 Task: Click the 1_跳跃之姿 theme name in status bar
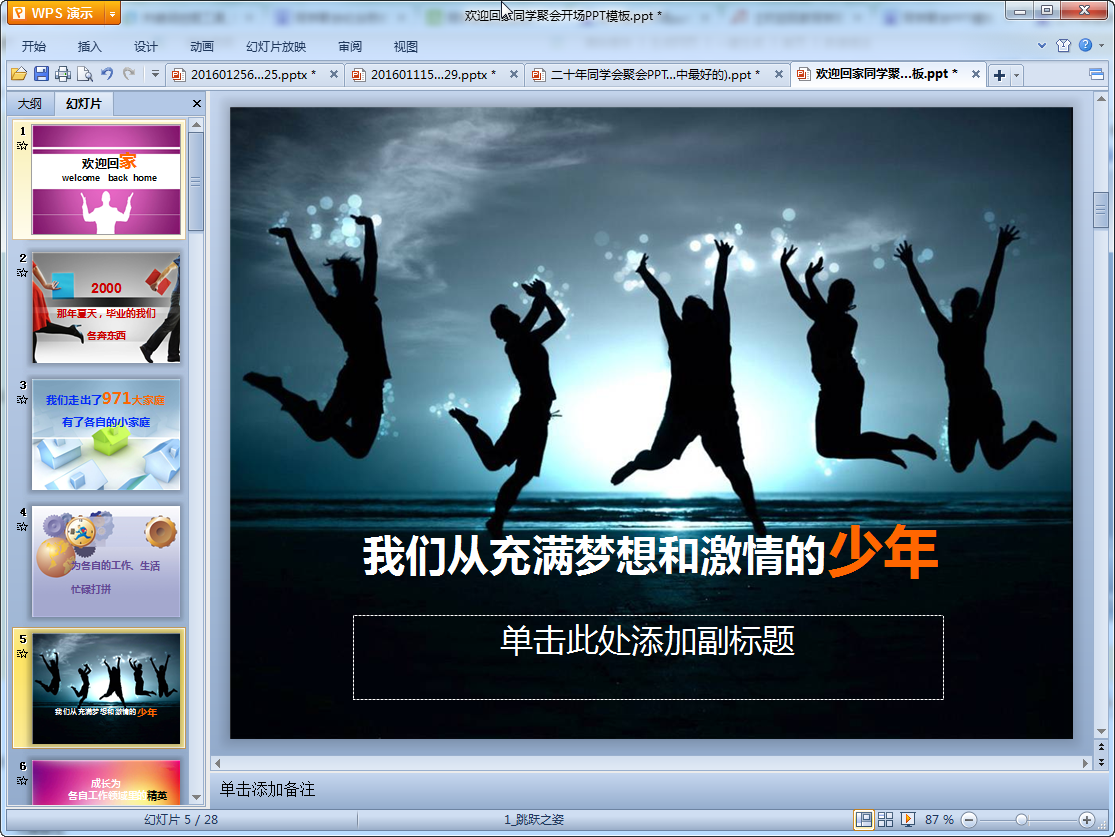coord(534,819)
